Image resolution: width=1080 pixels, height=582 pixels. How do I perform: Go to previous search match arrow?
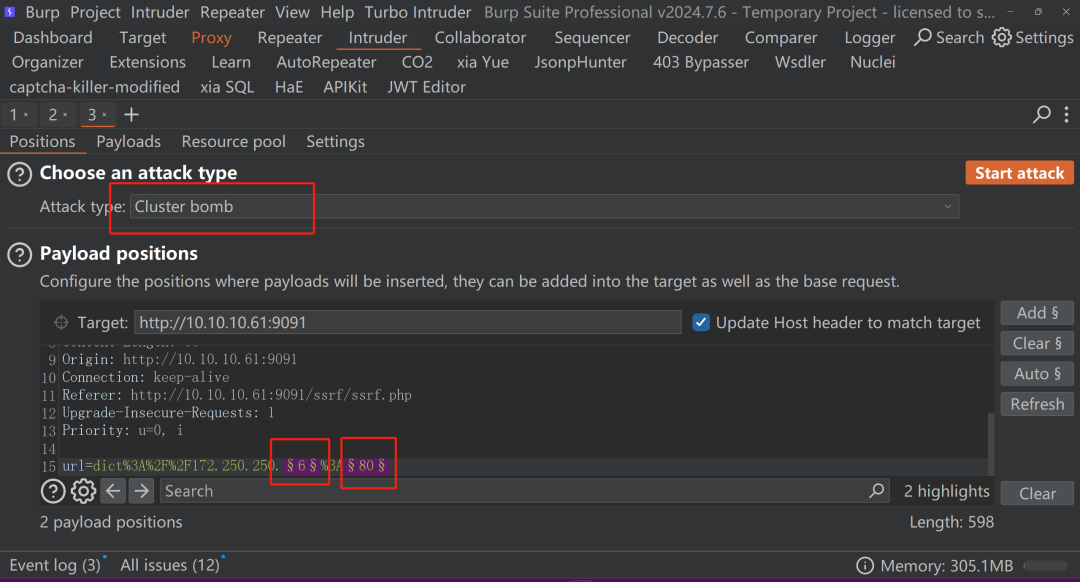click(x=113, y=491)
